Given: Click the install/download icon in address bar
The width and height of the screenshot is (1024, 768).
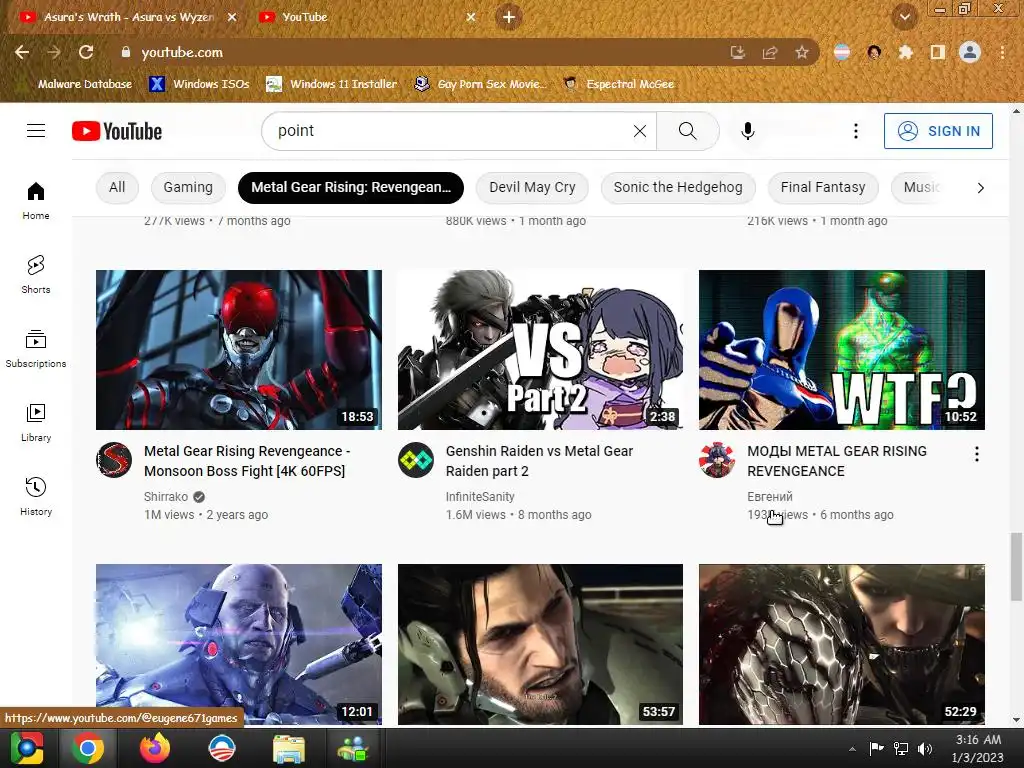Looking at the screenshot, I should (738, 52).
